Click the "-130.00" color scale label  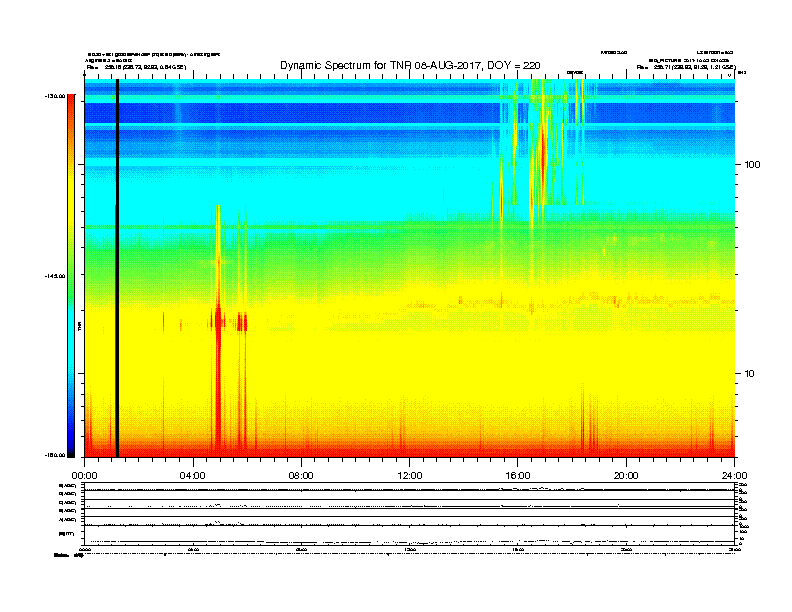(55, 96)
